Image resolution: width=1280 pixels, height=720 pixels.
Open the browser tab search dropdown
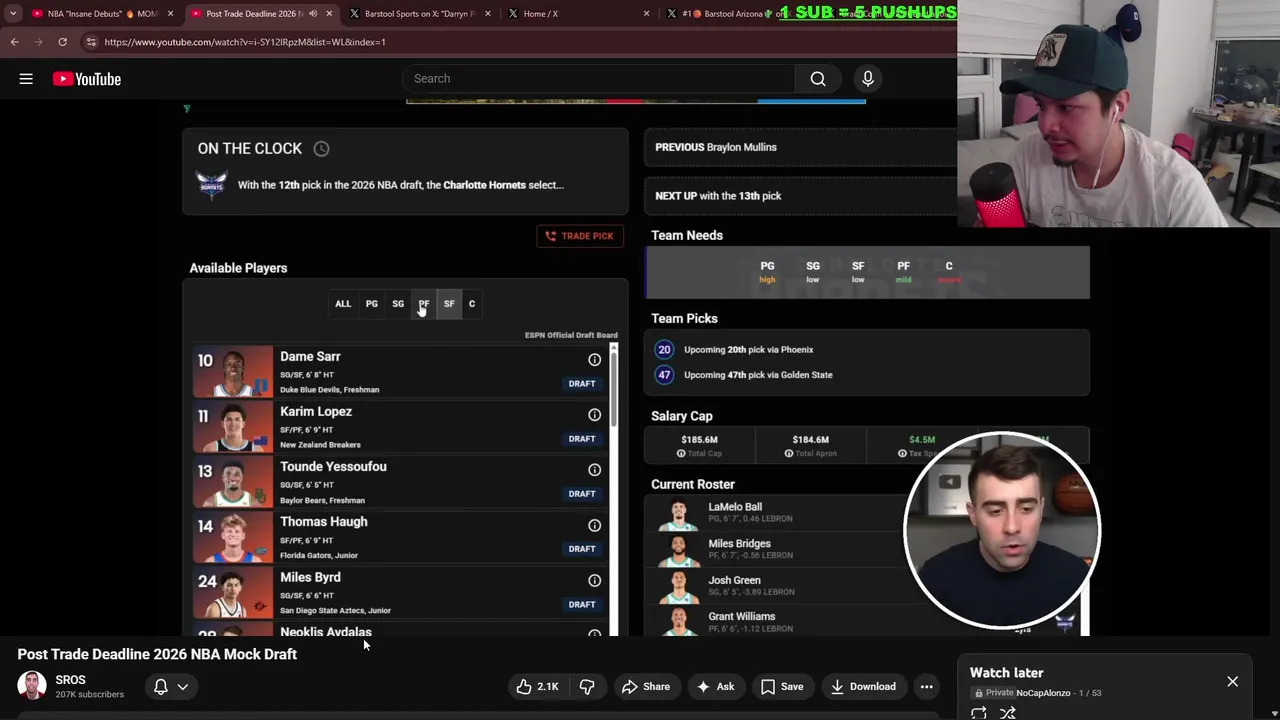click(x=13, y=14)
